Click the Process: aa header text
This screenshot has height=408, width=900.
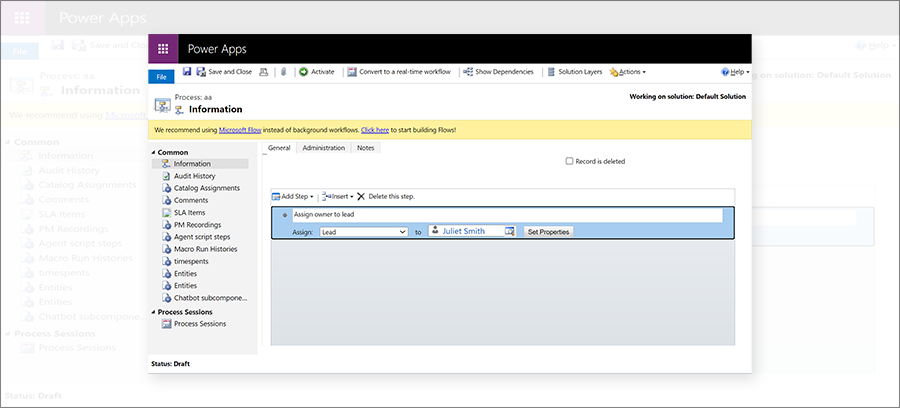(193, 97)
